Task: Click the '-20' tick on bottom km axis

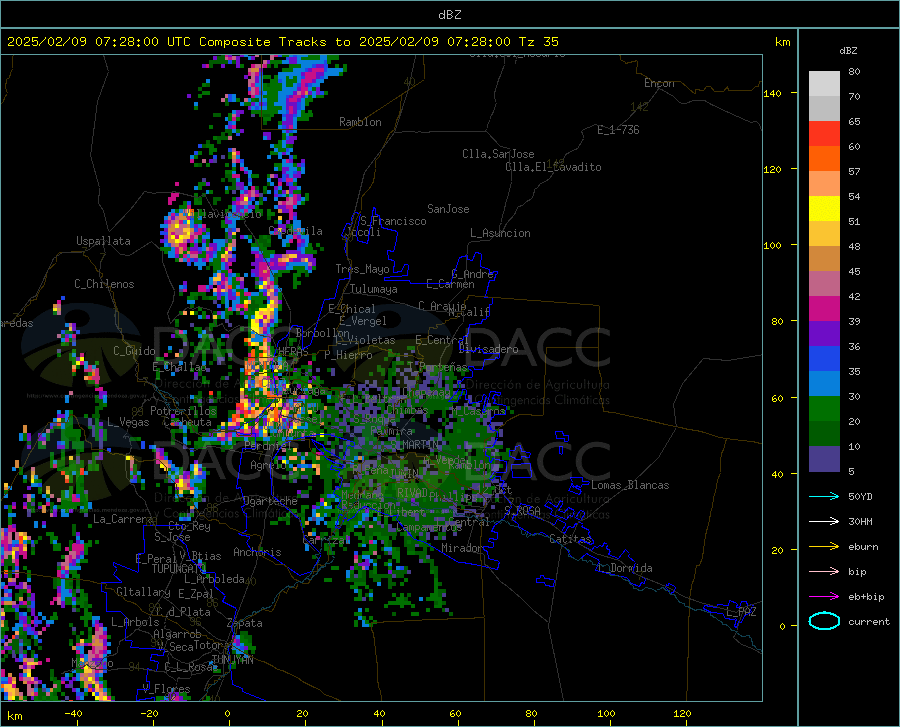Action: pyautogui.click(x=149, y=713)
